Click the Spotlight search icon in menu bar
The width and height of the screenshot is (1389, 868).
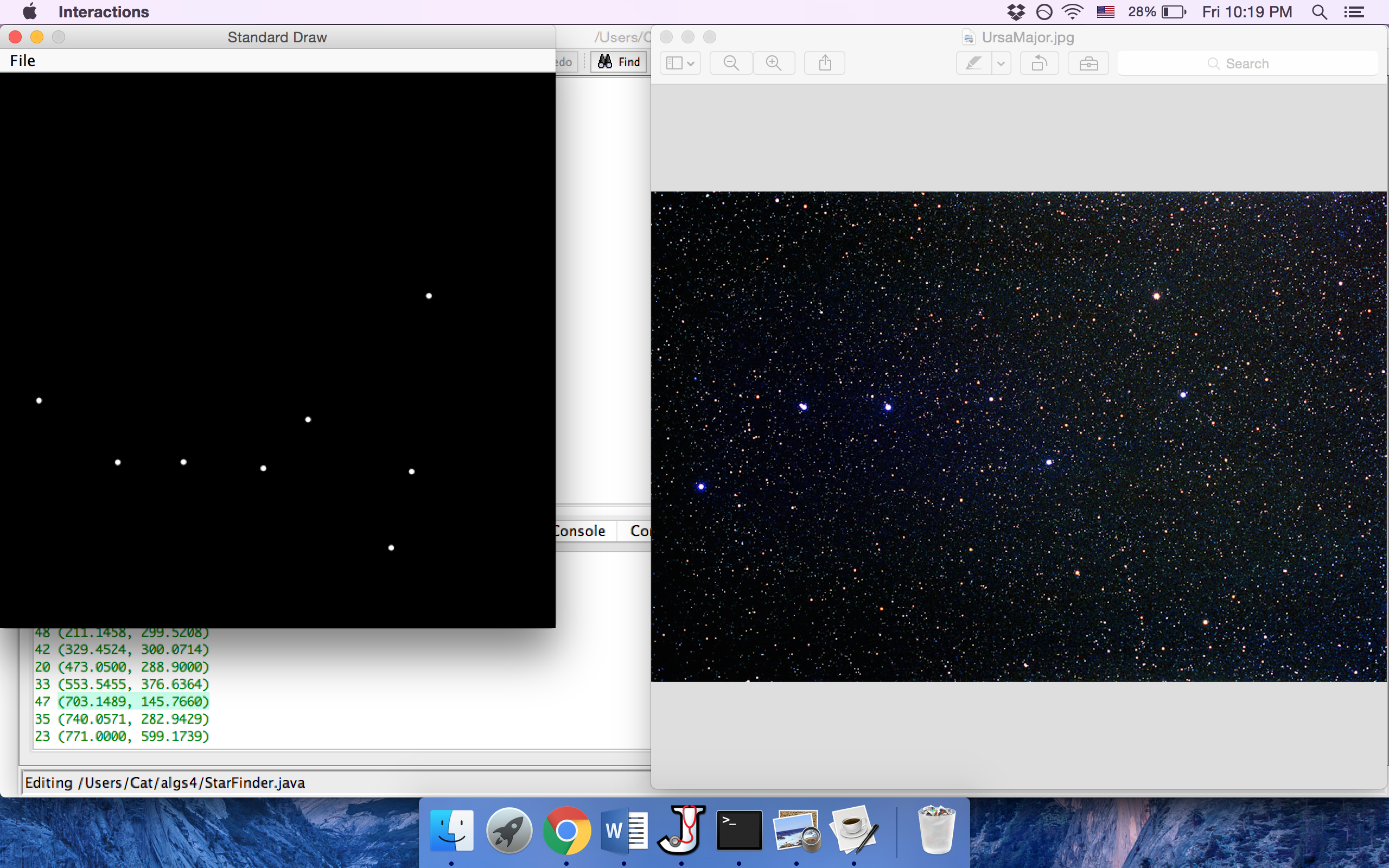pyautogui.click(x=1319, y=12)
